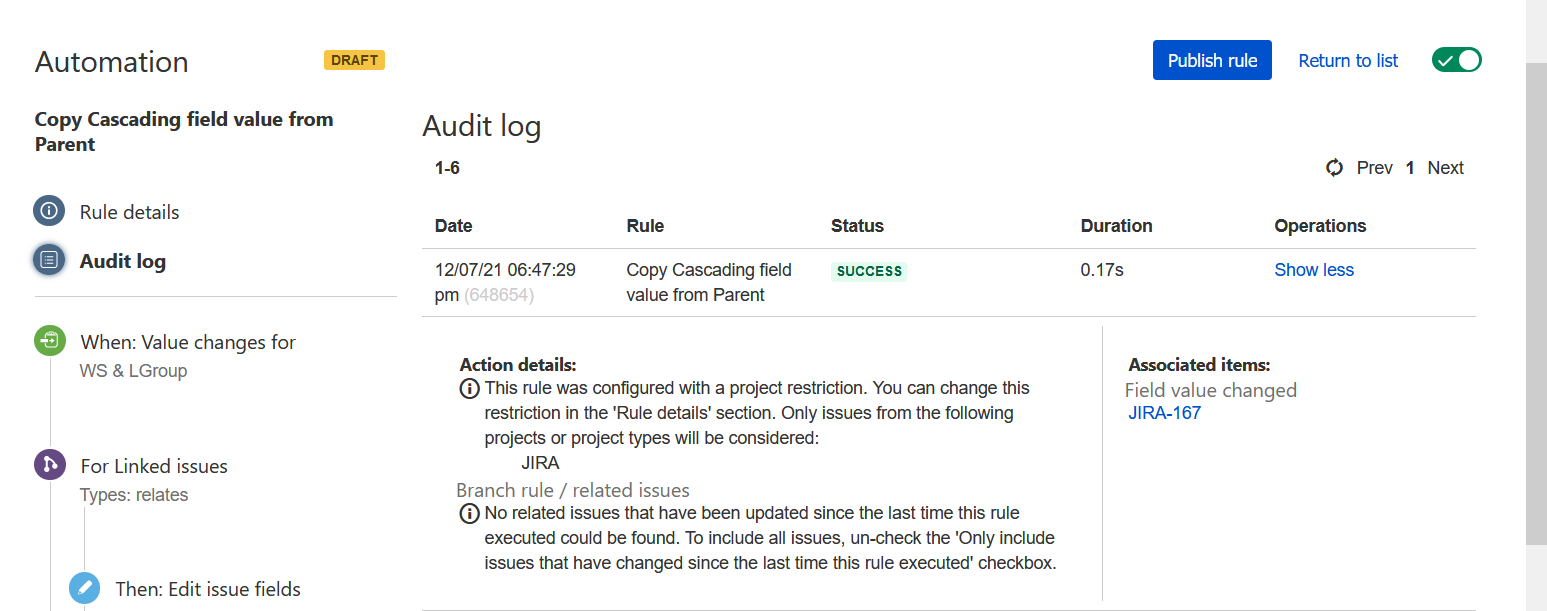Viewport: 1547px width, 611px height.
Task: Click the Publish rule button
Action: [x=1212, y=60]
